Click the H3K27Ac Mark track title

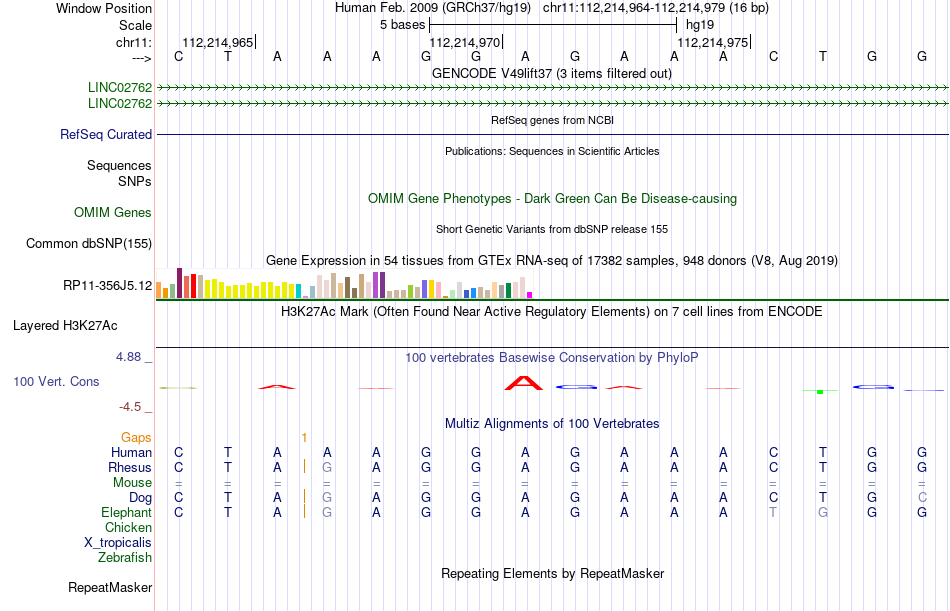[x=552, y=312]
